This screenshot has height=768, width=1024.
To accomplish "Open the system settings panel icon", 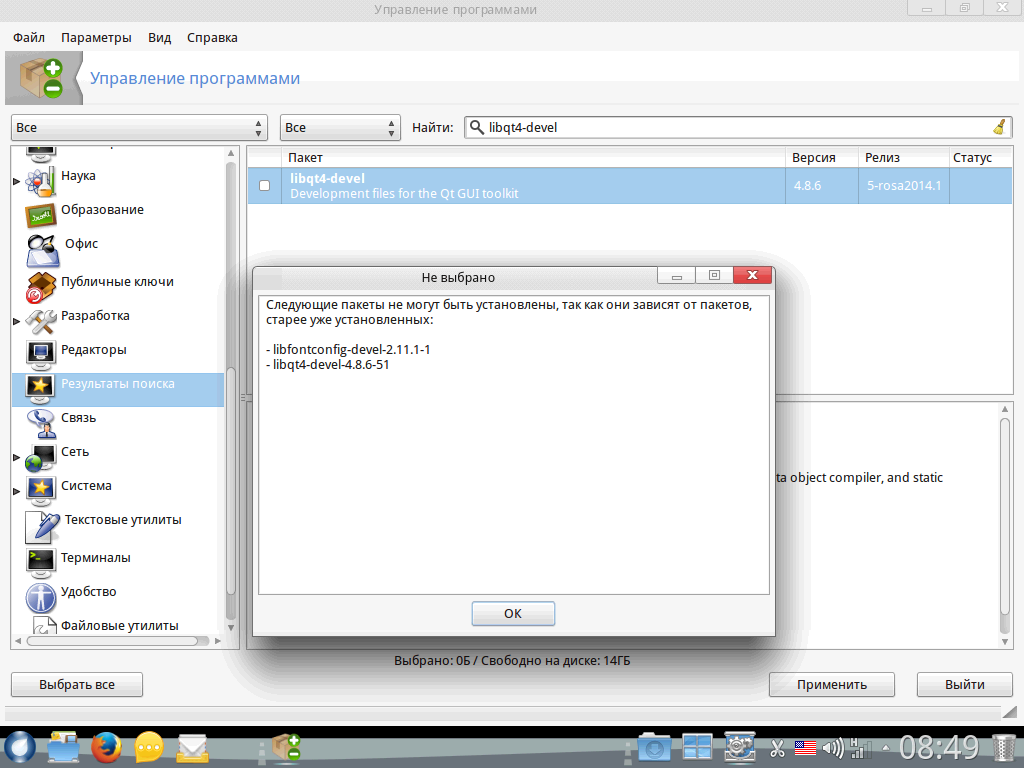I will tap(740, 747).
